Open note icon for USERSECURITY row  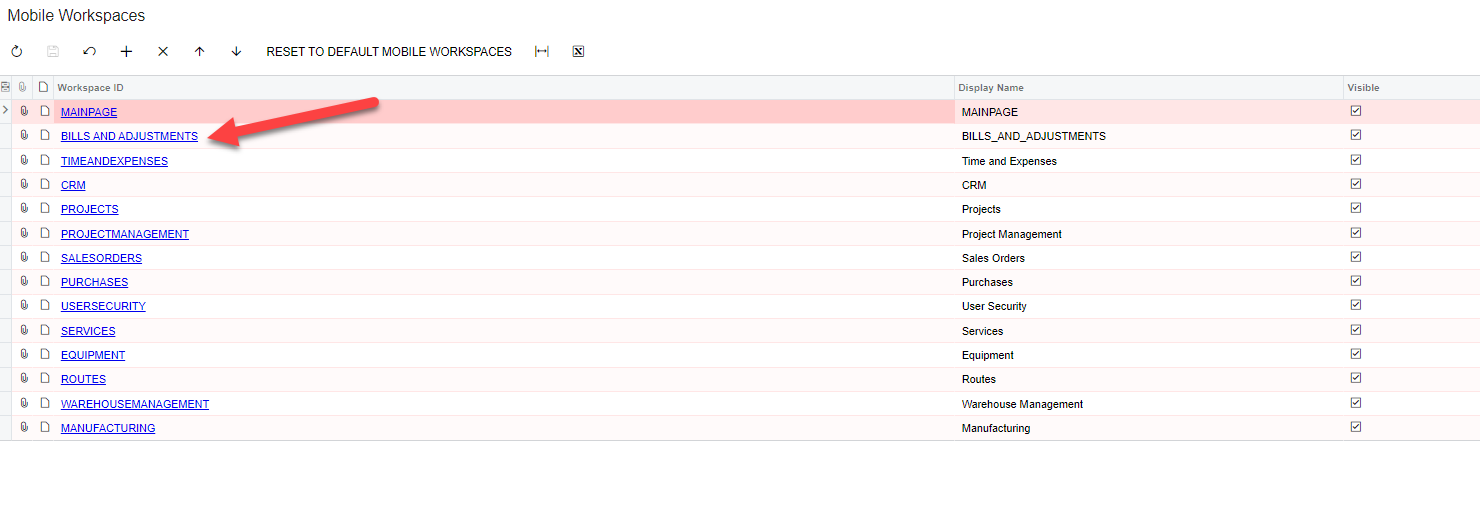[x=43, y=305]
